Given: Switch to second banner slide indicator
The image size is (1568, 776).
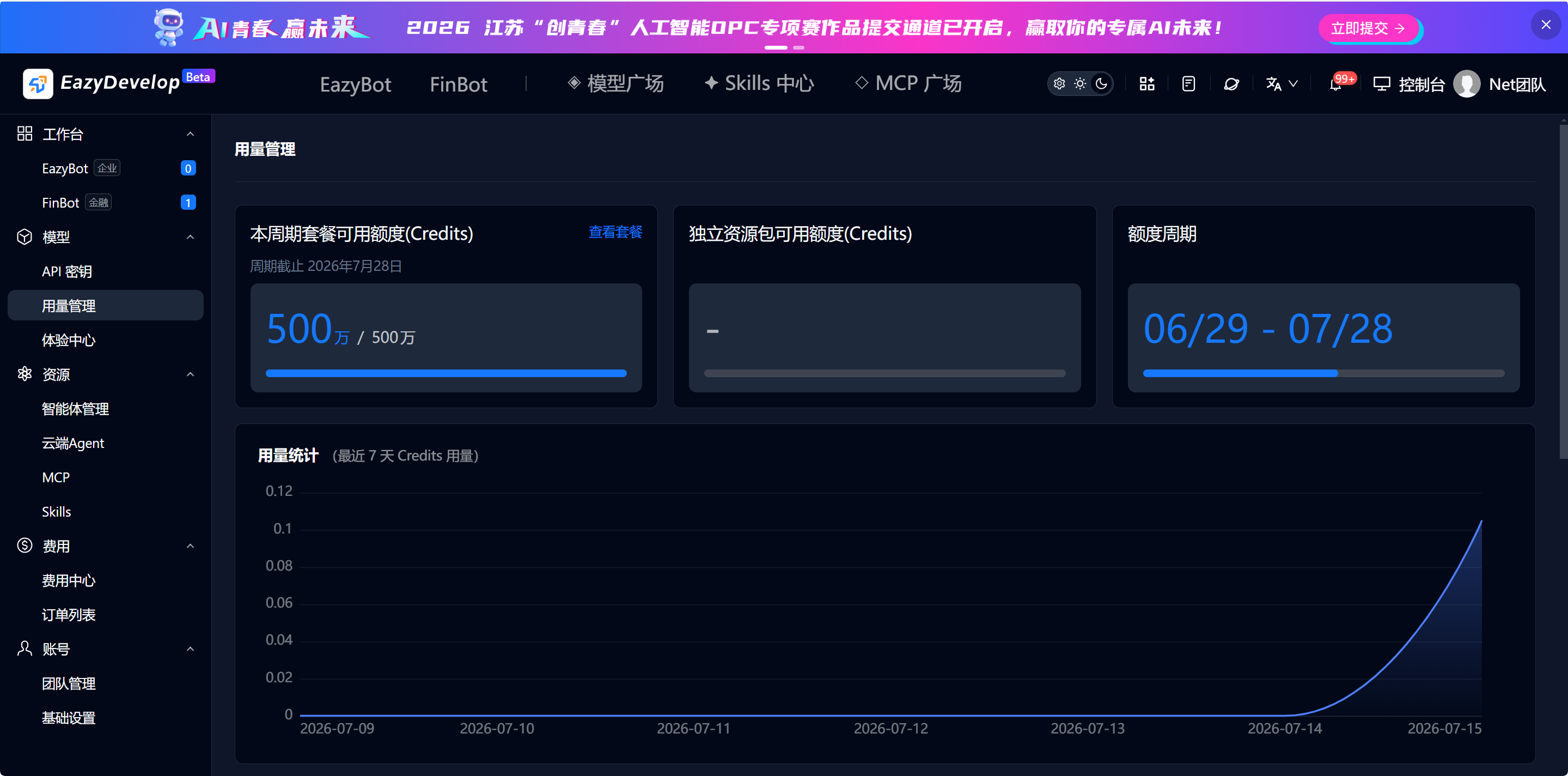Looking at the screenshot, I should 798,47.
